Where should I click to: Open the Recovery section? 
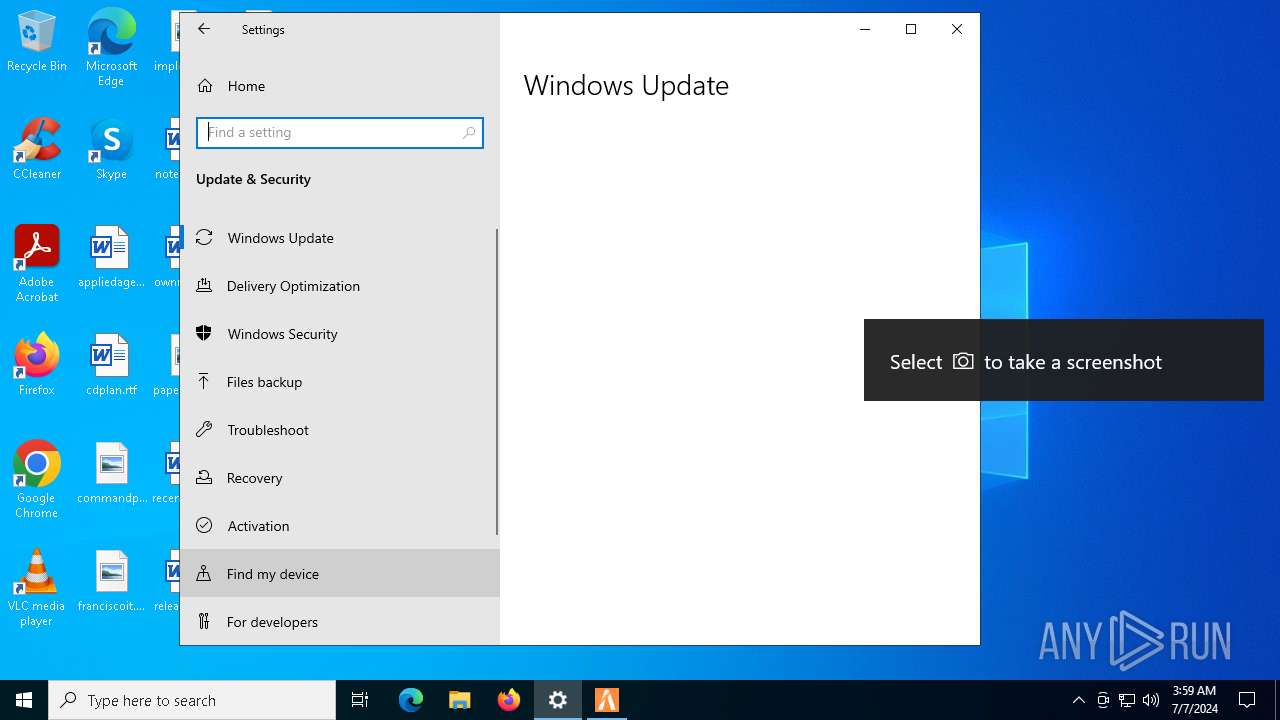pos(340,478)
